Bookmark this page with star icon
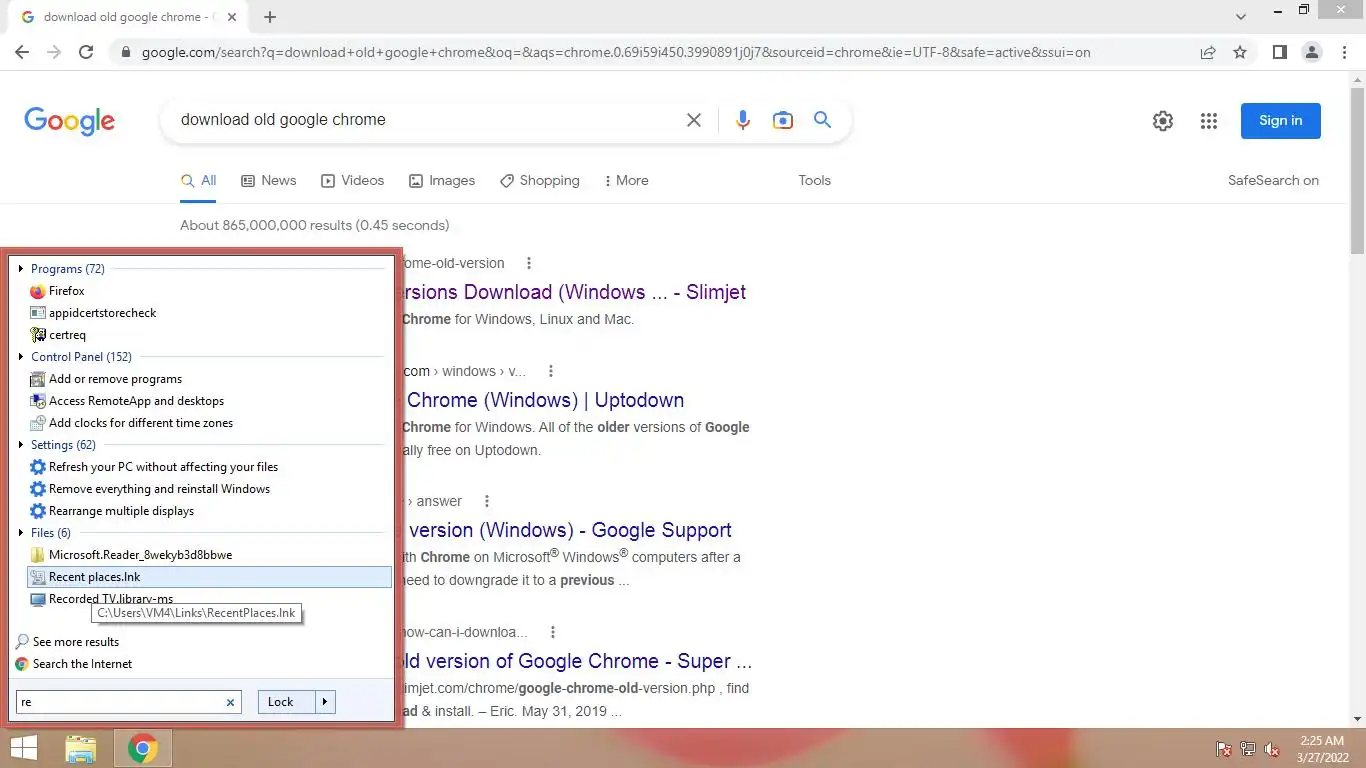Image resolution: width=1366 pixels, height=768 pixels. click(1240, 52)
